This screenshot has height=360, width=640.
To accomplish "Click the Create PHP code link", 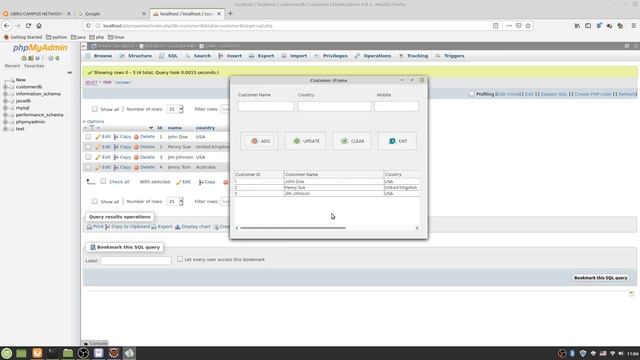I will (593, 94).
